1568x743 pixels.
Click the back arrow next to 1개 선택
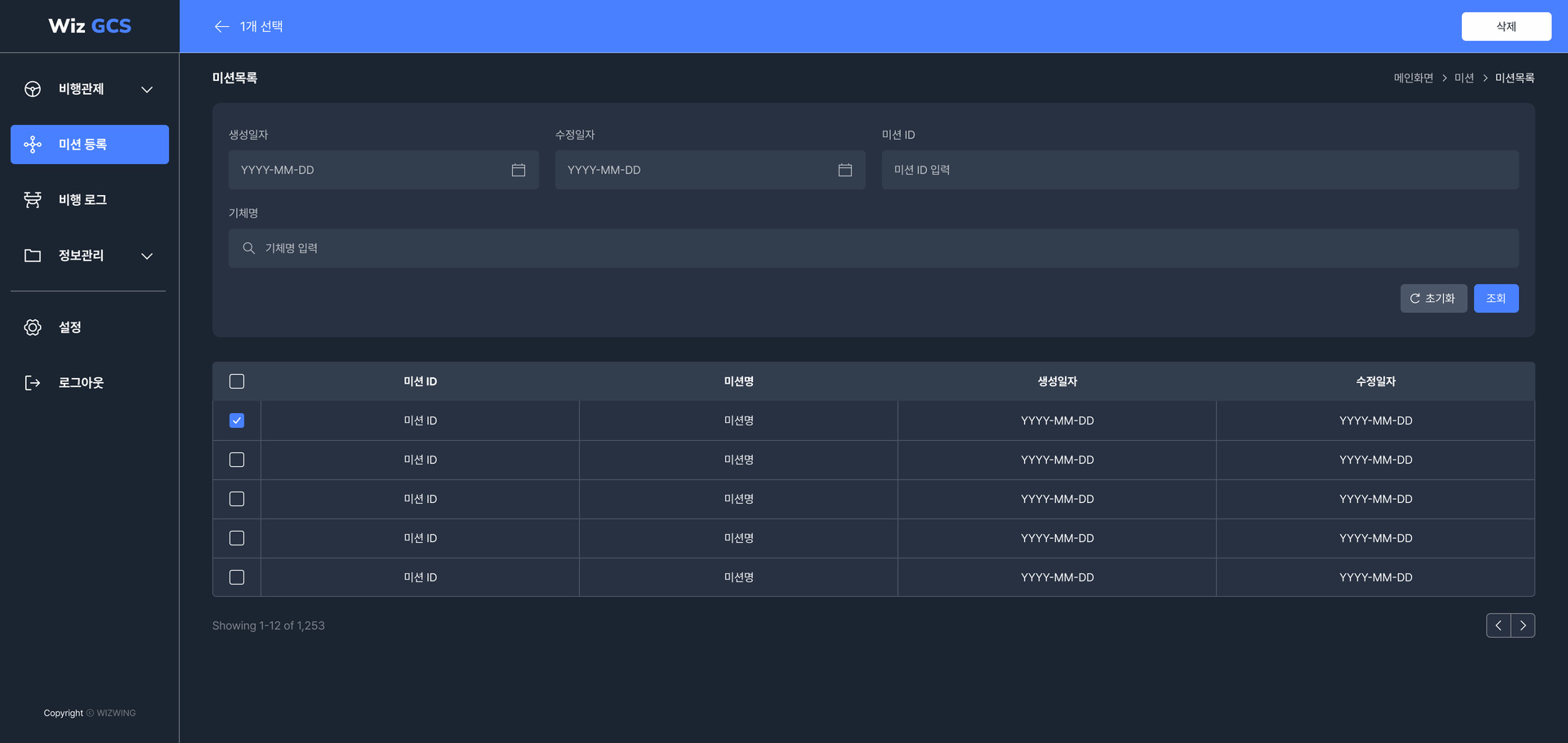221,26
